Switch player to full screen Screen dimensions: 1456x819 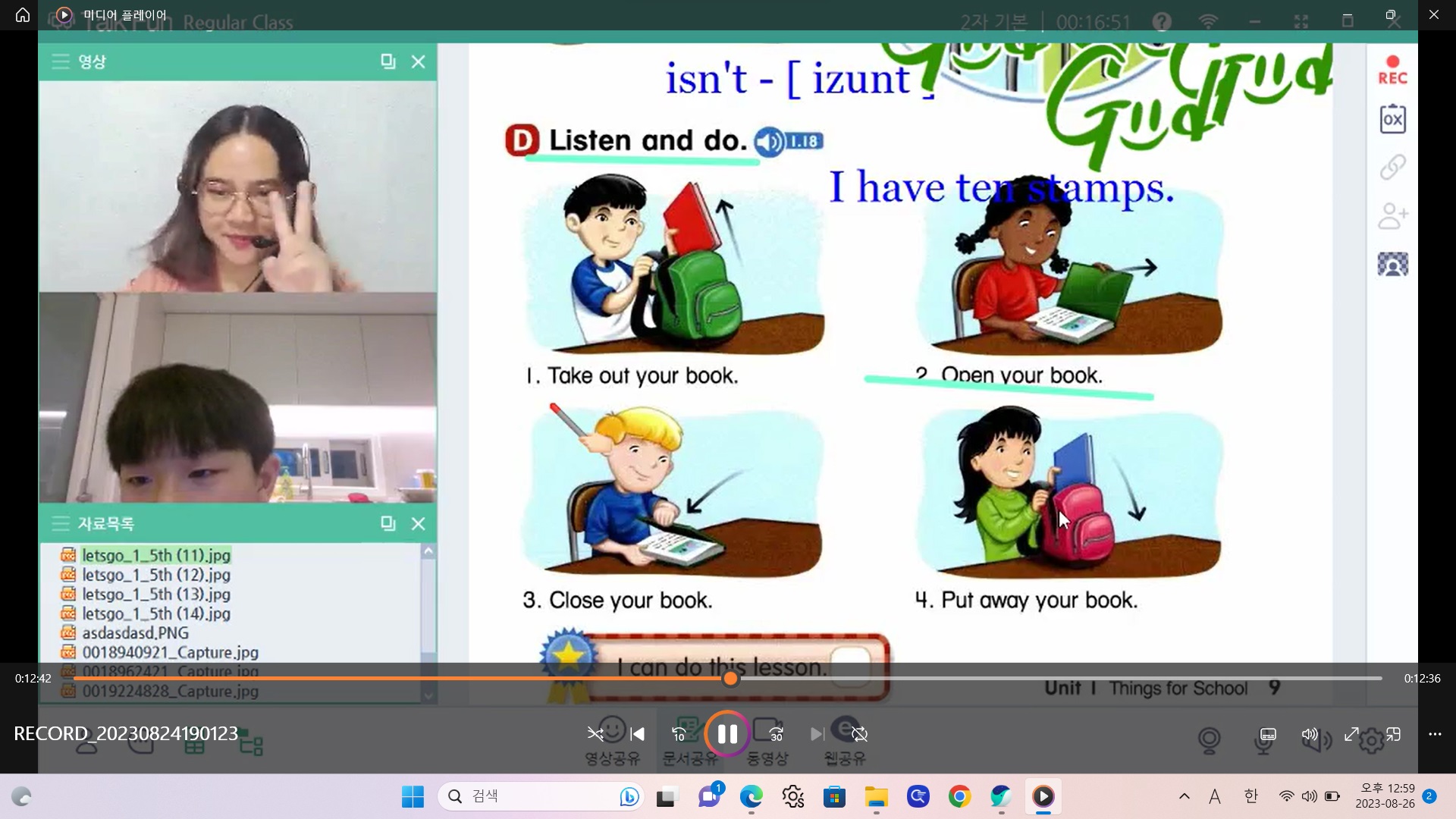tap(1351, 734)
